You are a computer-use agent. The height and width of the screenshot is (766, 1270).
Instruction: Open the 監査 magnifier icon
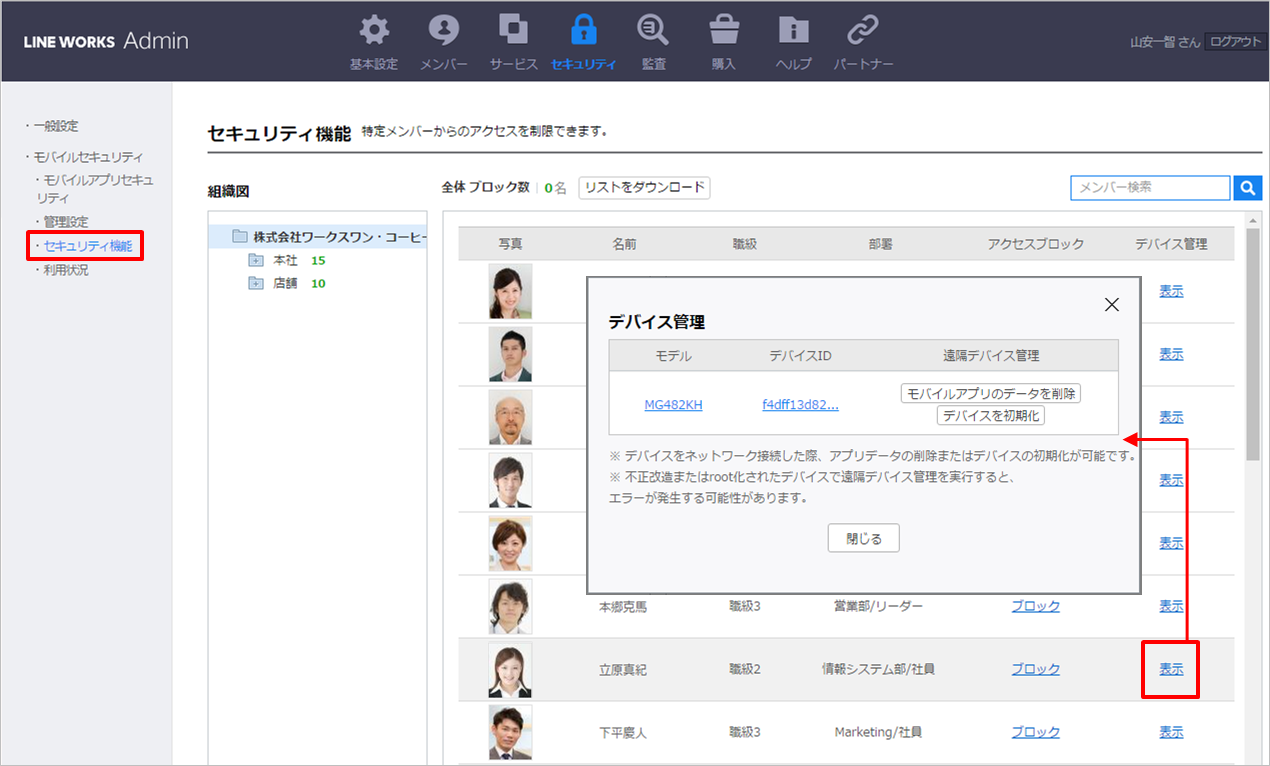(x=654, y=32)
